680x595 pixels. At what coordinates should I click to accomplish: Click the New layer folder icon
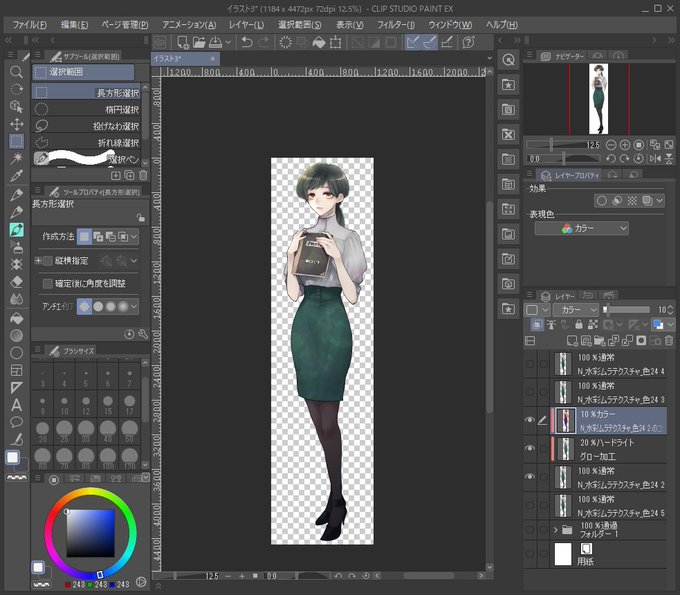pos(600,341)
